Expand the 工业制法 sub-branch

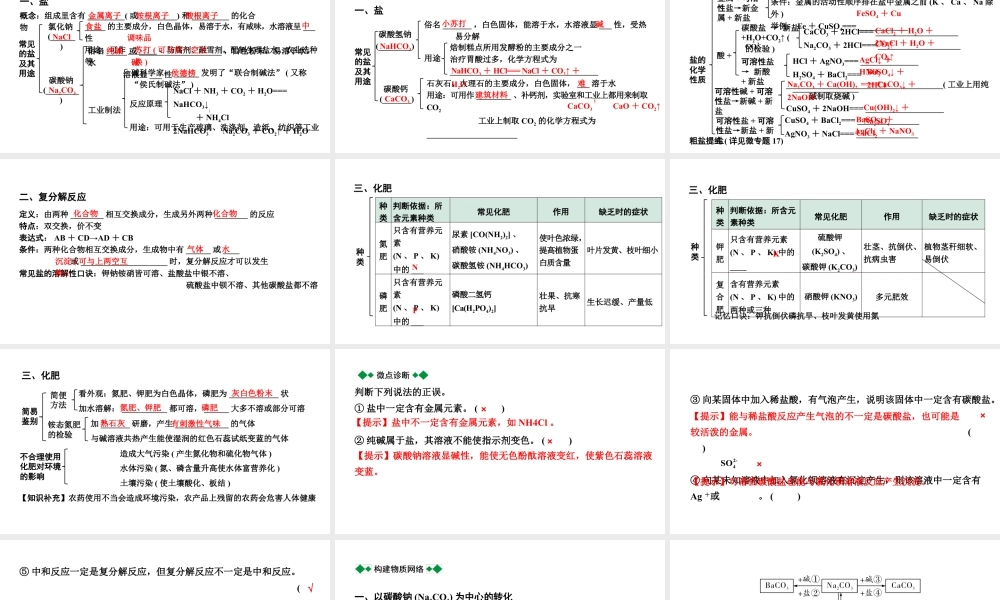click(x=104, y=108)
